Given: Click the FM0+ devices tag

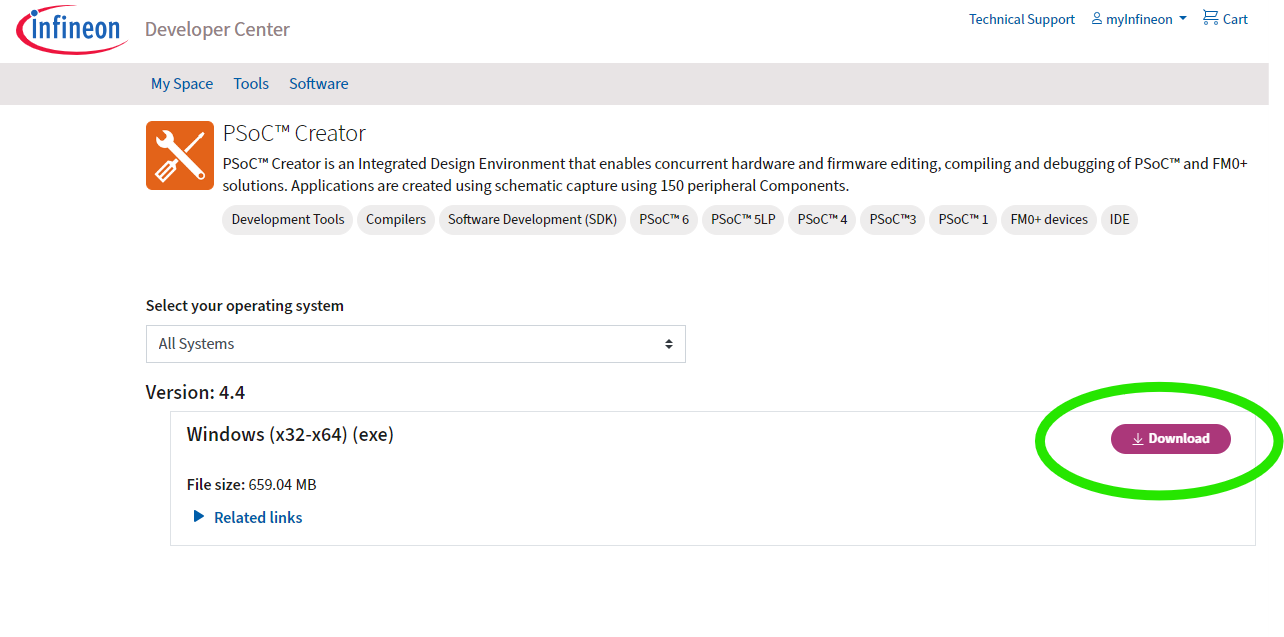Looking at the screenshot, I should click(x=1049, y=220).
